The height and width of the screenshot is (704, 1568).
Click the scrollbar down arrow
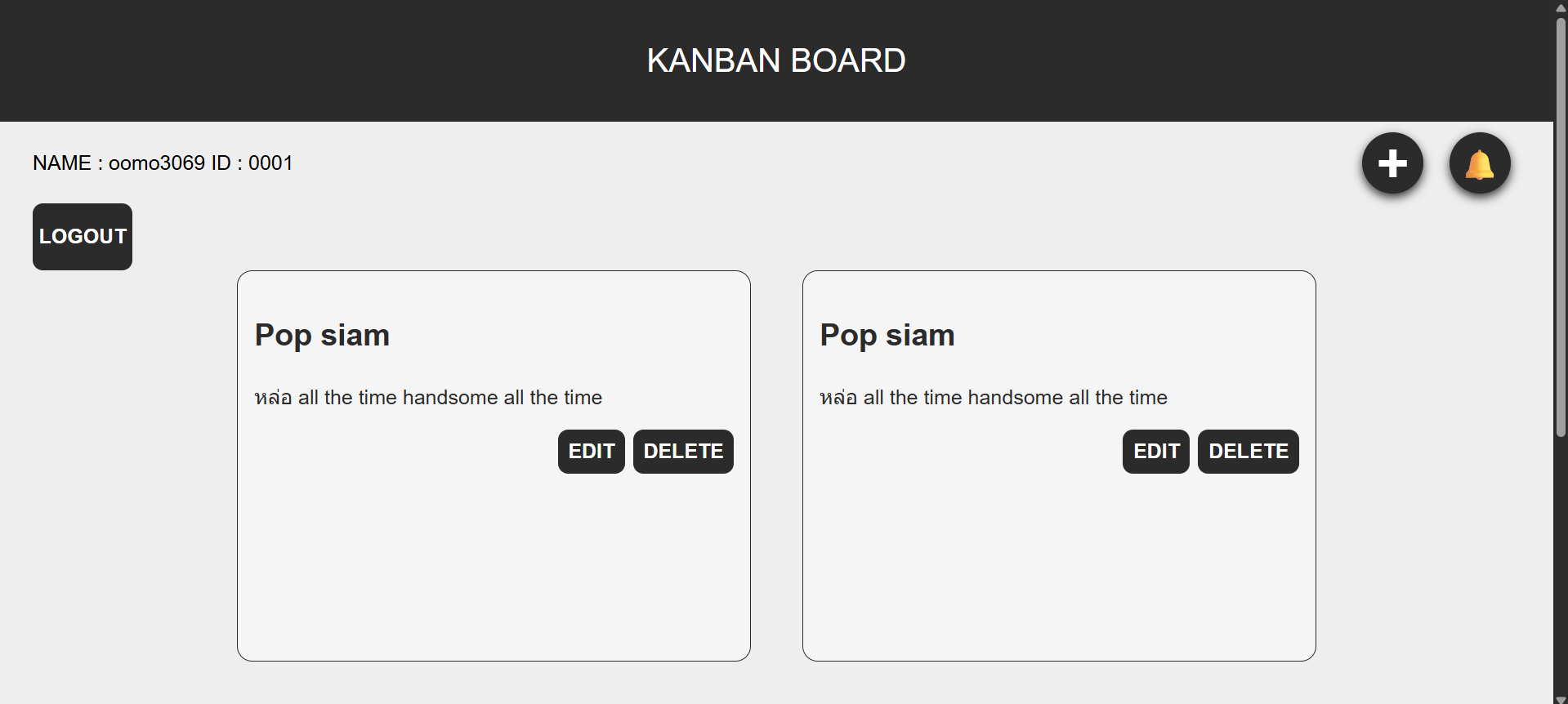[x=1561, y=698]
